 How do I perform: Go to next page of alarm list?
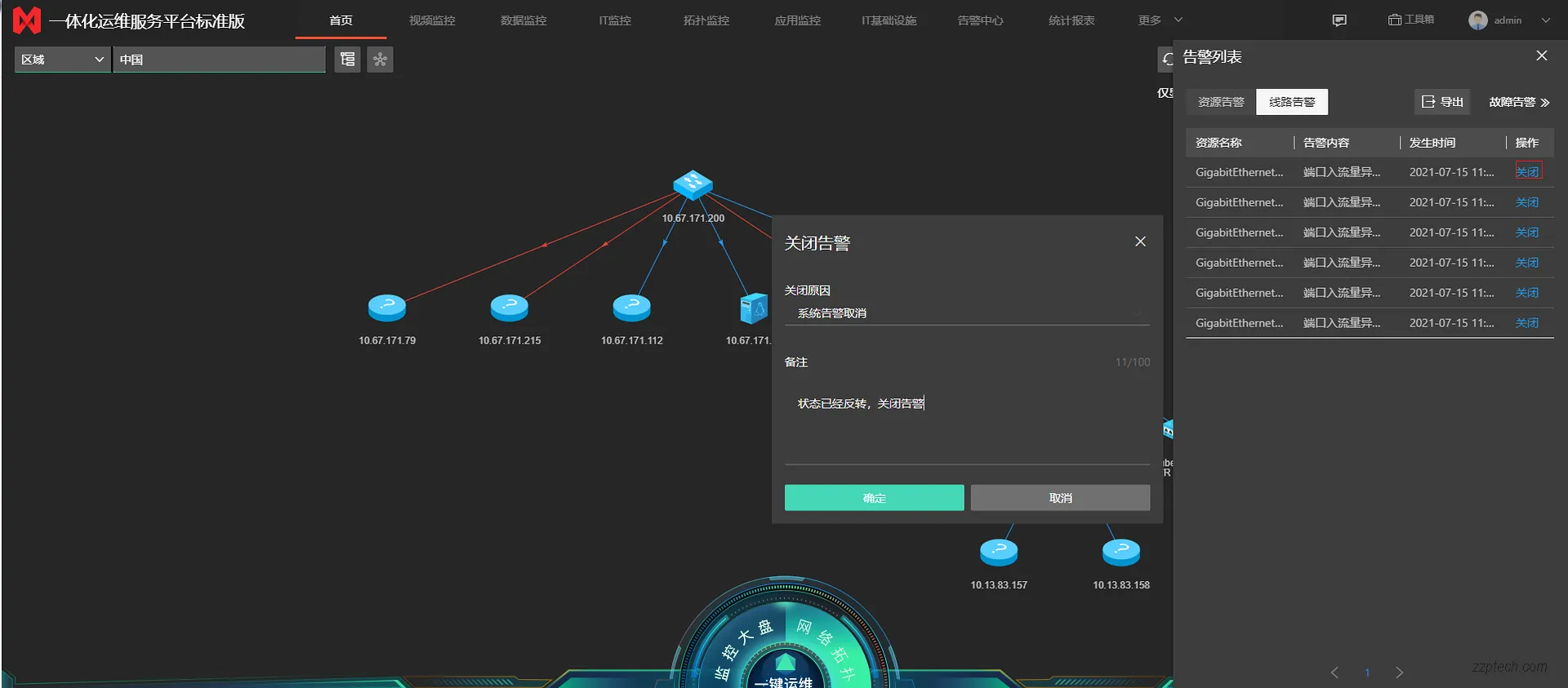(1400, 672)
